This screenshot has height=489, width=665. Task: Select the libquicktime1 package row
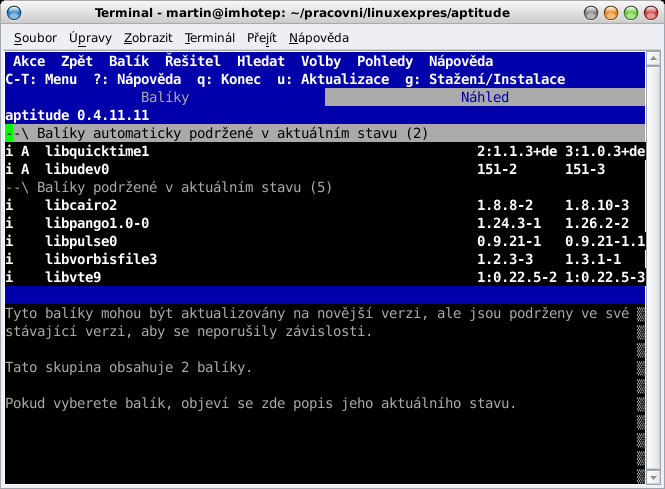(325, 151)
